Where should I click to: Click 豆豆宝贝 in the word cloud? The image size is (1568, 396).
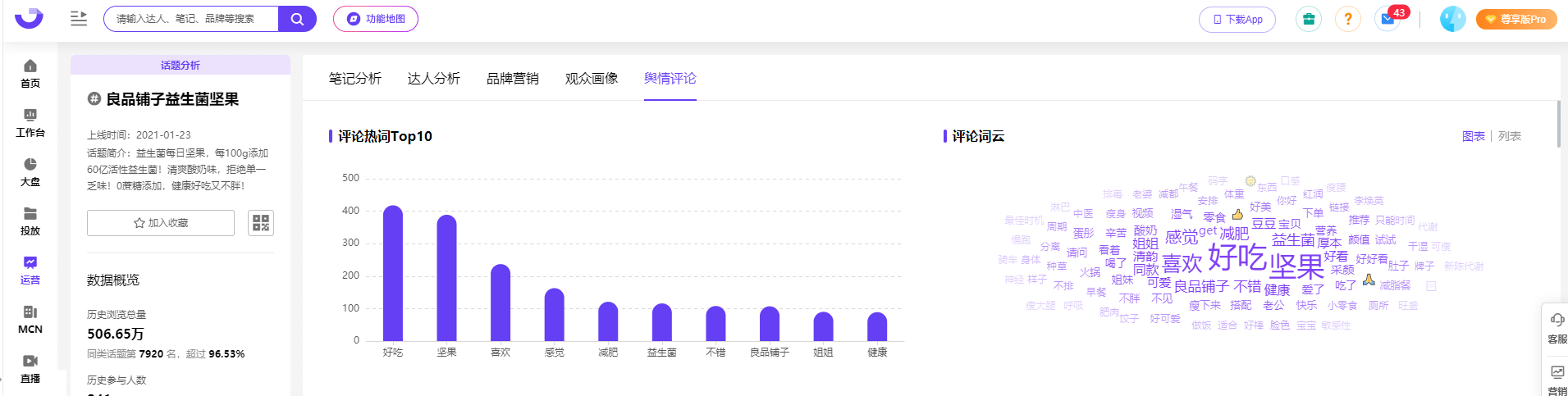pos(1277,224)
